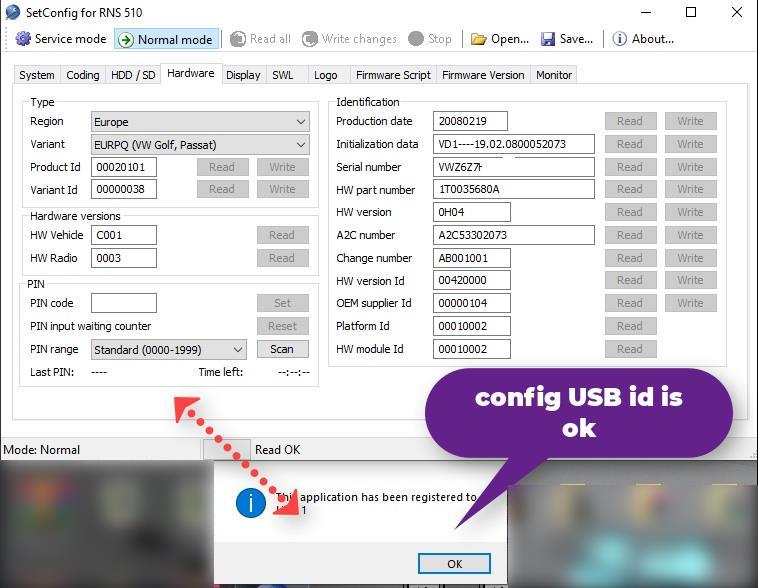The width and height of the screenshot is (758, 588).
Task: Switch to the Coding tab
Action: click(x=83, y=75)
